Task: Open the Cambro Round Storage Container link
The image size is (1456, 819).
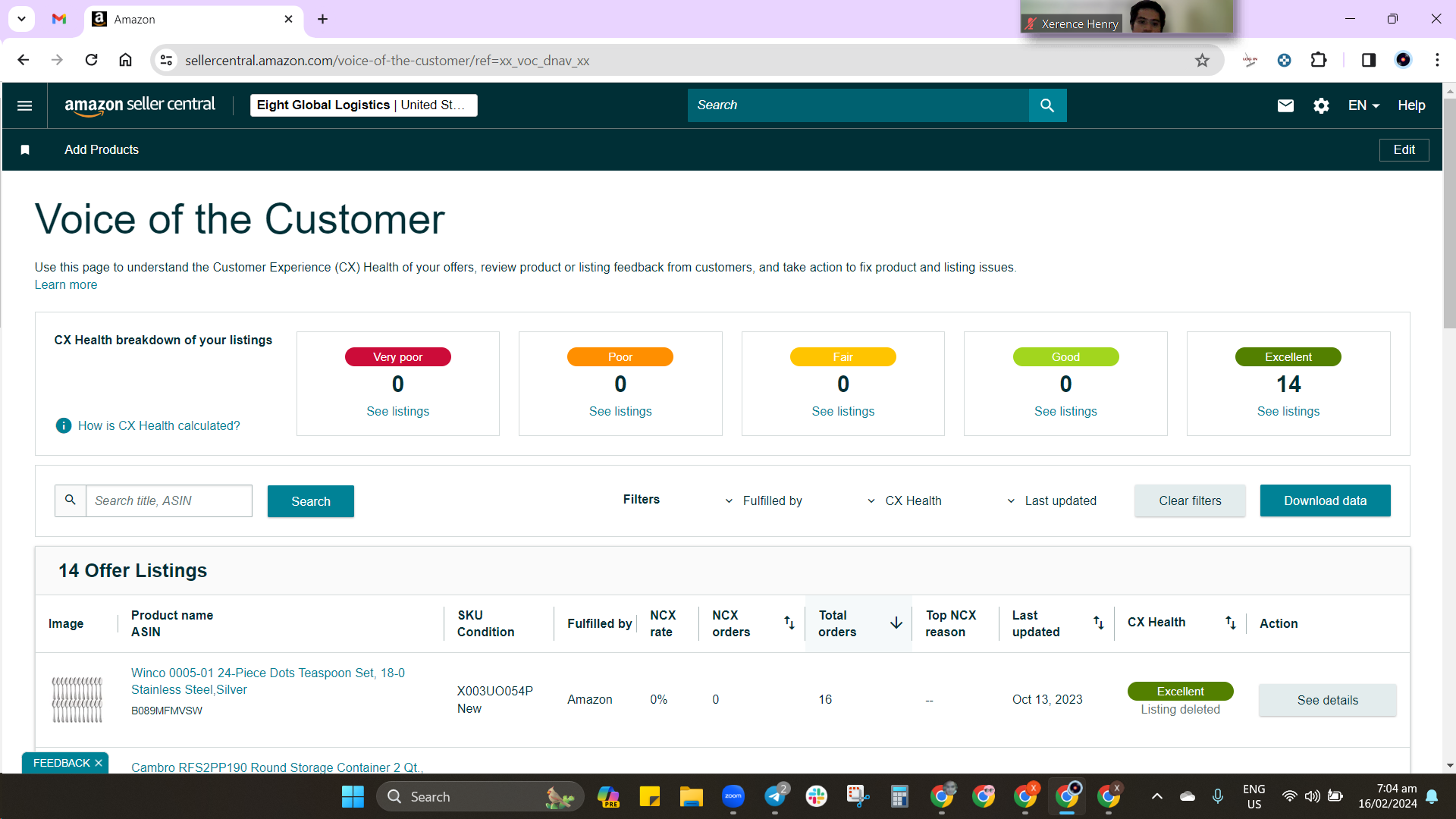Action: point(277,767)
